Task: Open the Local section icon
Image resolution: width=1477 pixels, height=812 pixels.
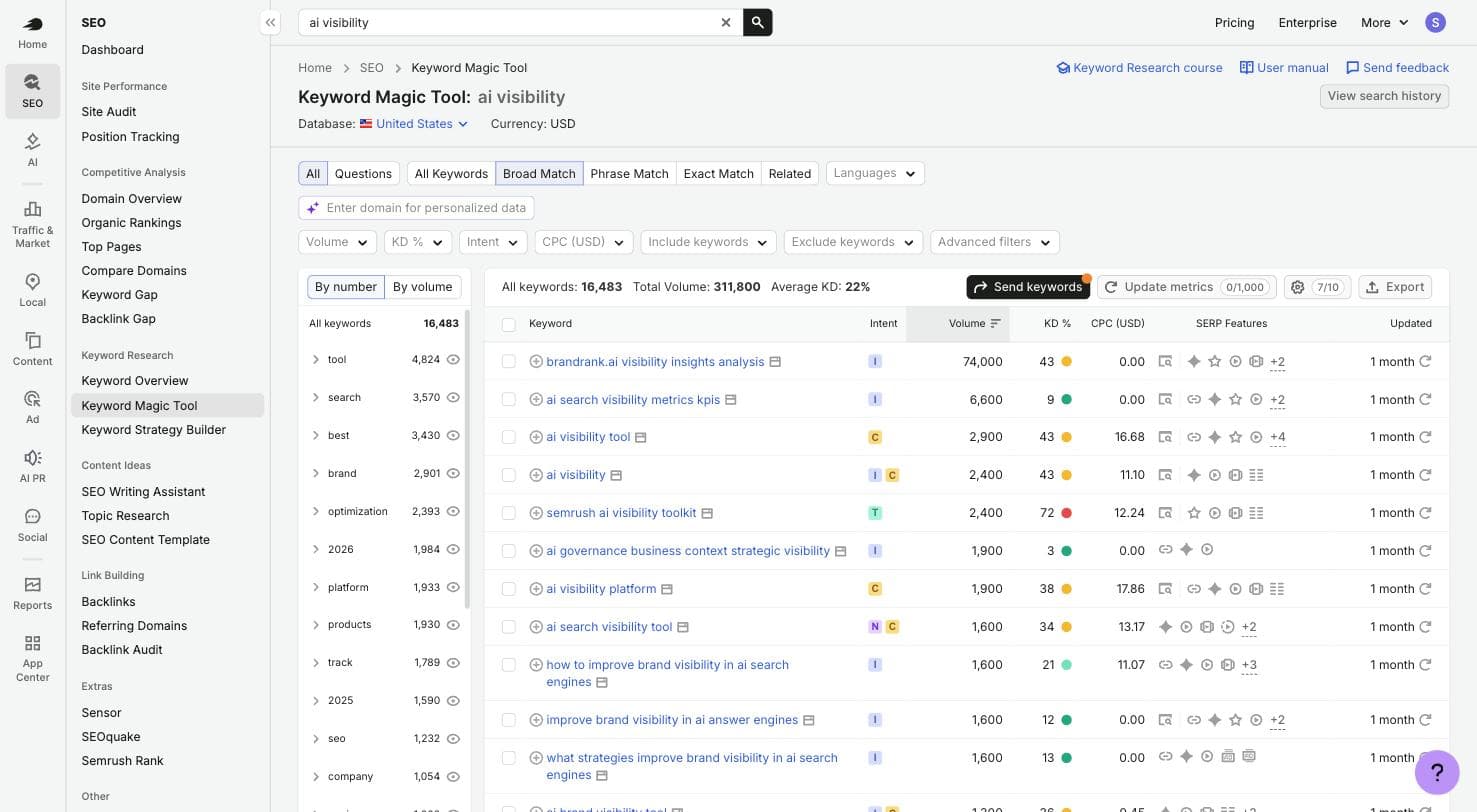Action: (32, 290)
